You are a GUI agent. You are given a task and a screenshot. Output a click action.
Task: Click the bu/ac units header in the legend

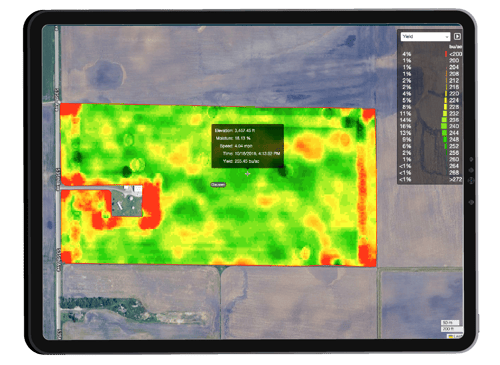455,47
